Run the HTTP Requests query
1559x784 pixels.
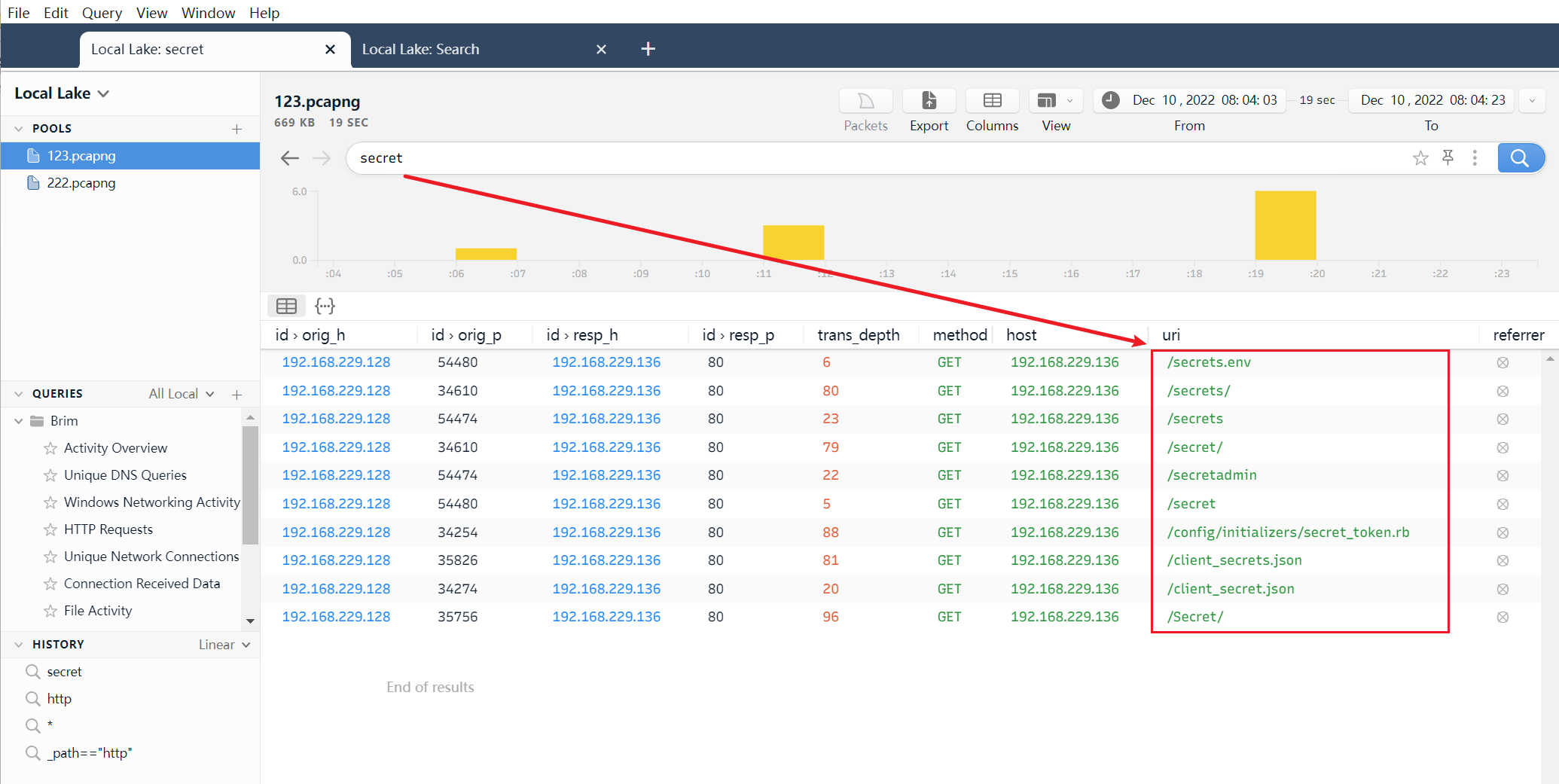(x=108, y=529)
